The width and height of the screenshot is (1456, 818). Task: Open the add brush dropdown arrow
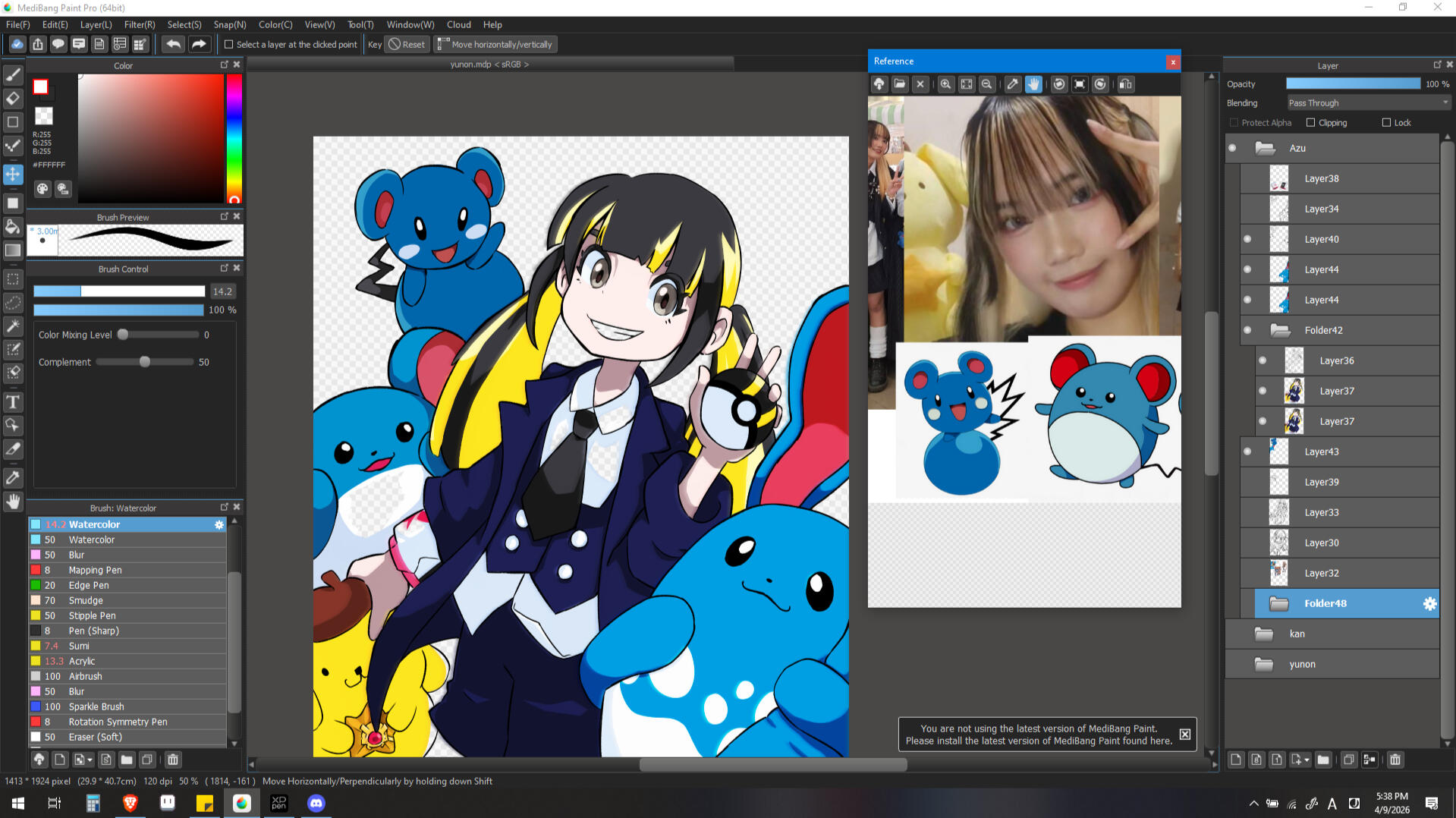tap(90, 760)
